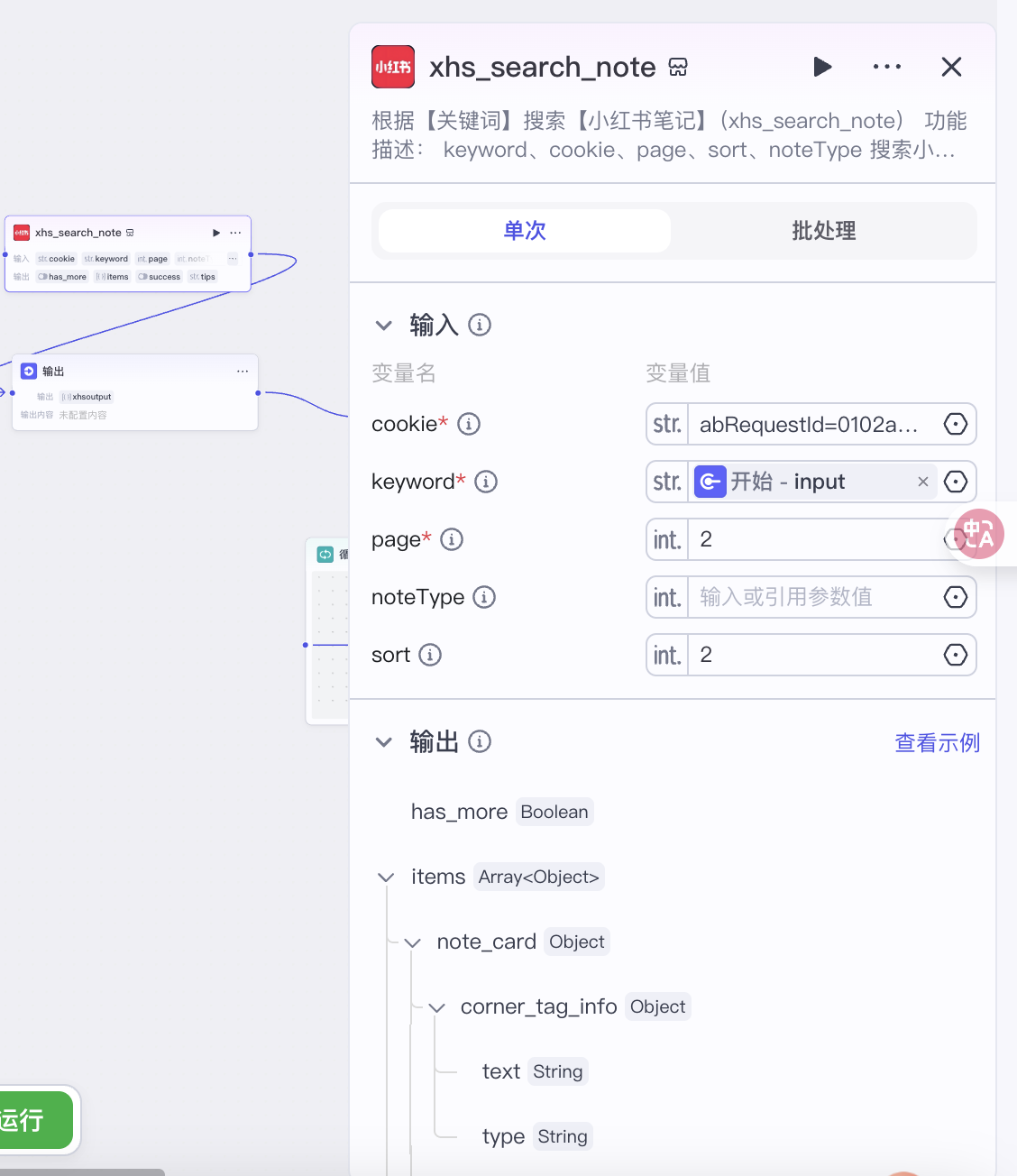Click the success tag on canvas node
1017x1176 pixels.
(x=160, y=277)
